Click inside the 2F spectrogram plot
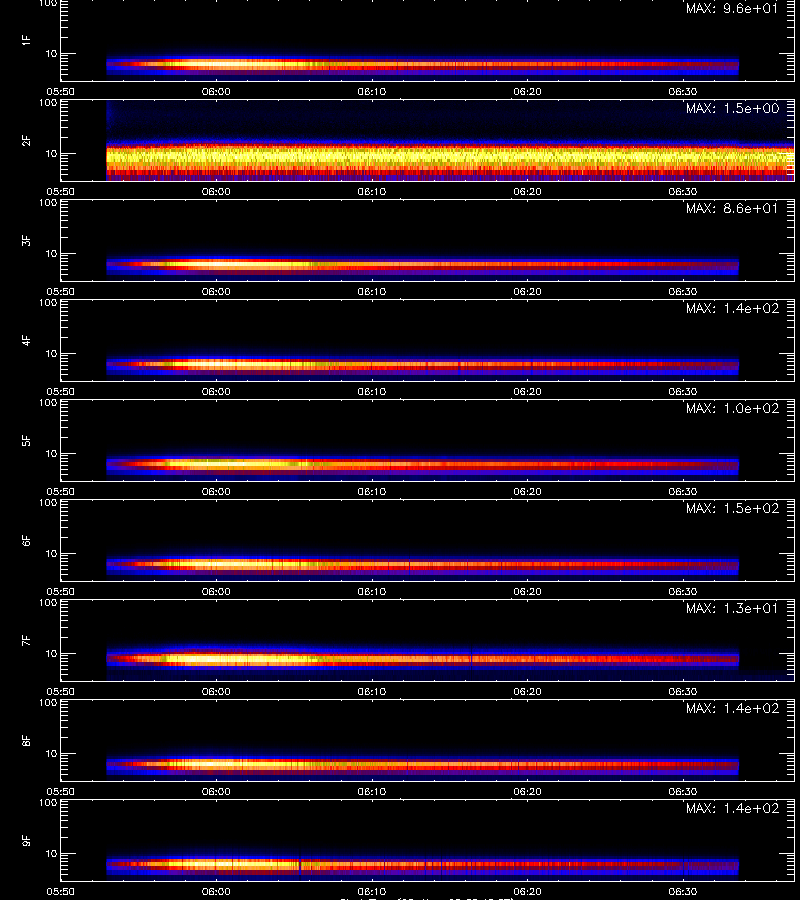 coord(427,141)
